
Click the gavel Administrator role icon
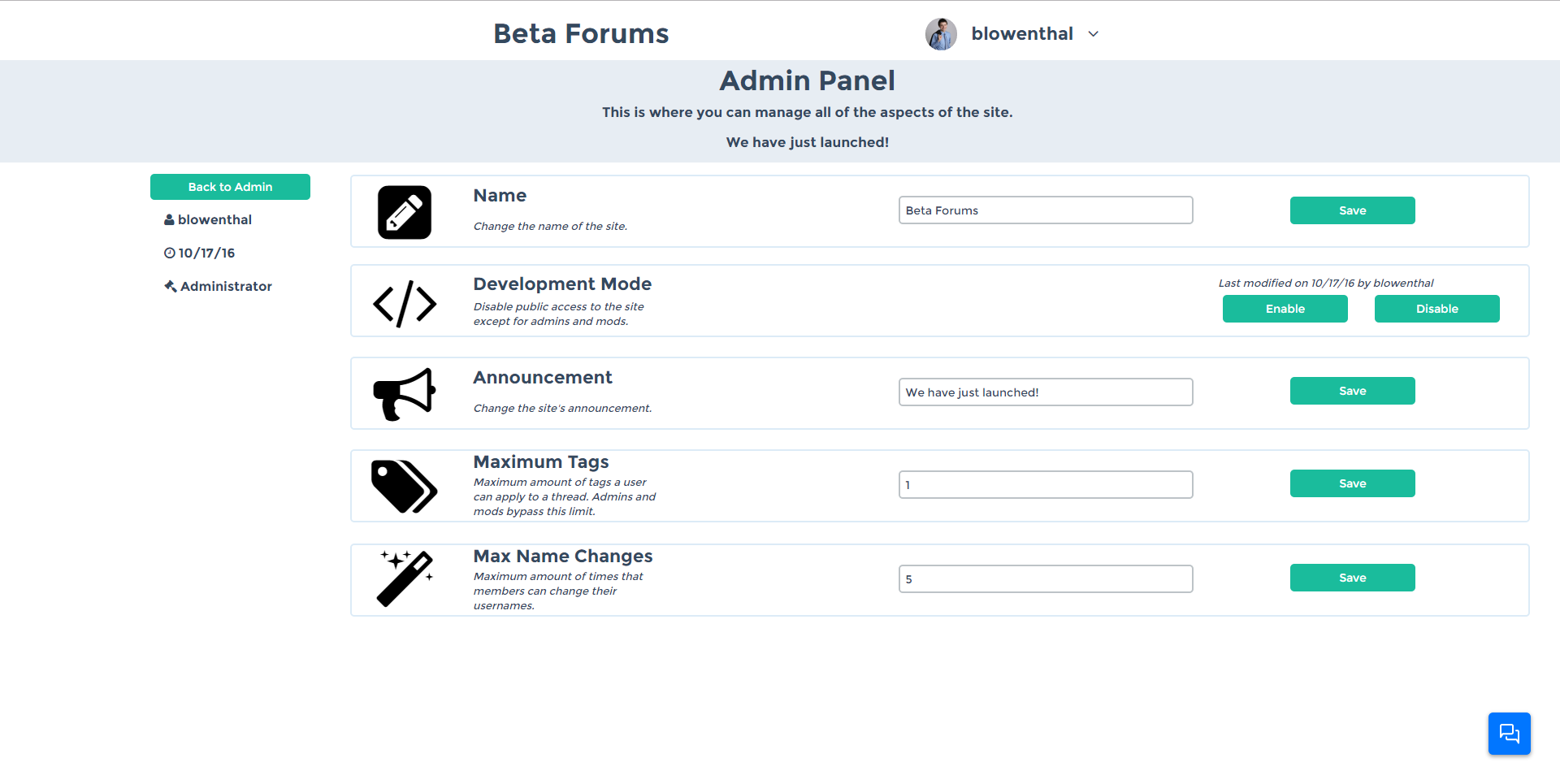tap(171, 286)
